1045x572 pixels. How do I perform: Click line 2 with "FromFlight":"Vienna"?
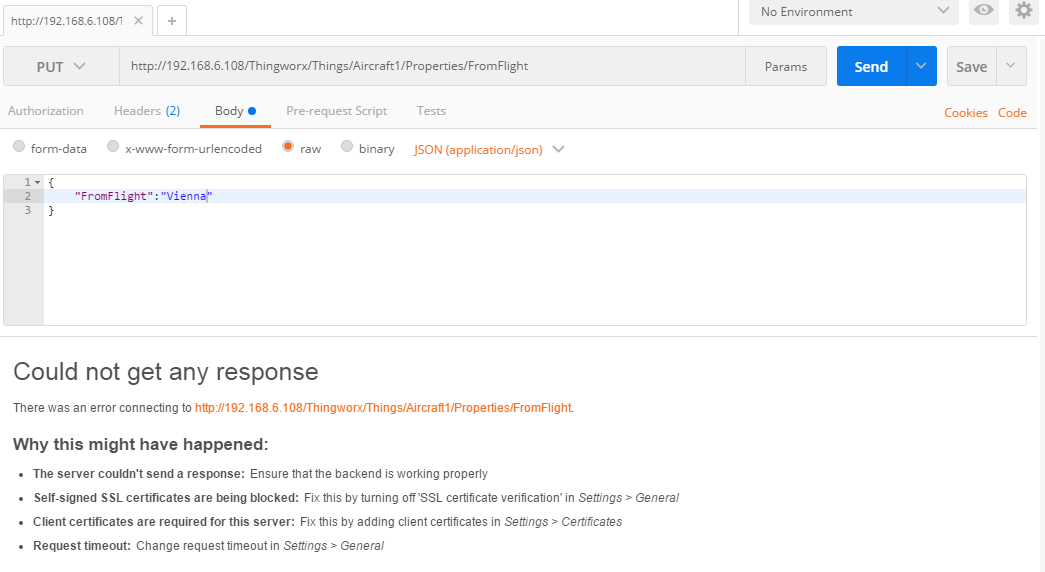click(534, 196)
